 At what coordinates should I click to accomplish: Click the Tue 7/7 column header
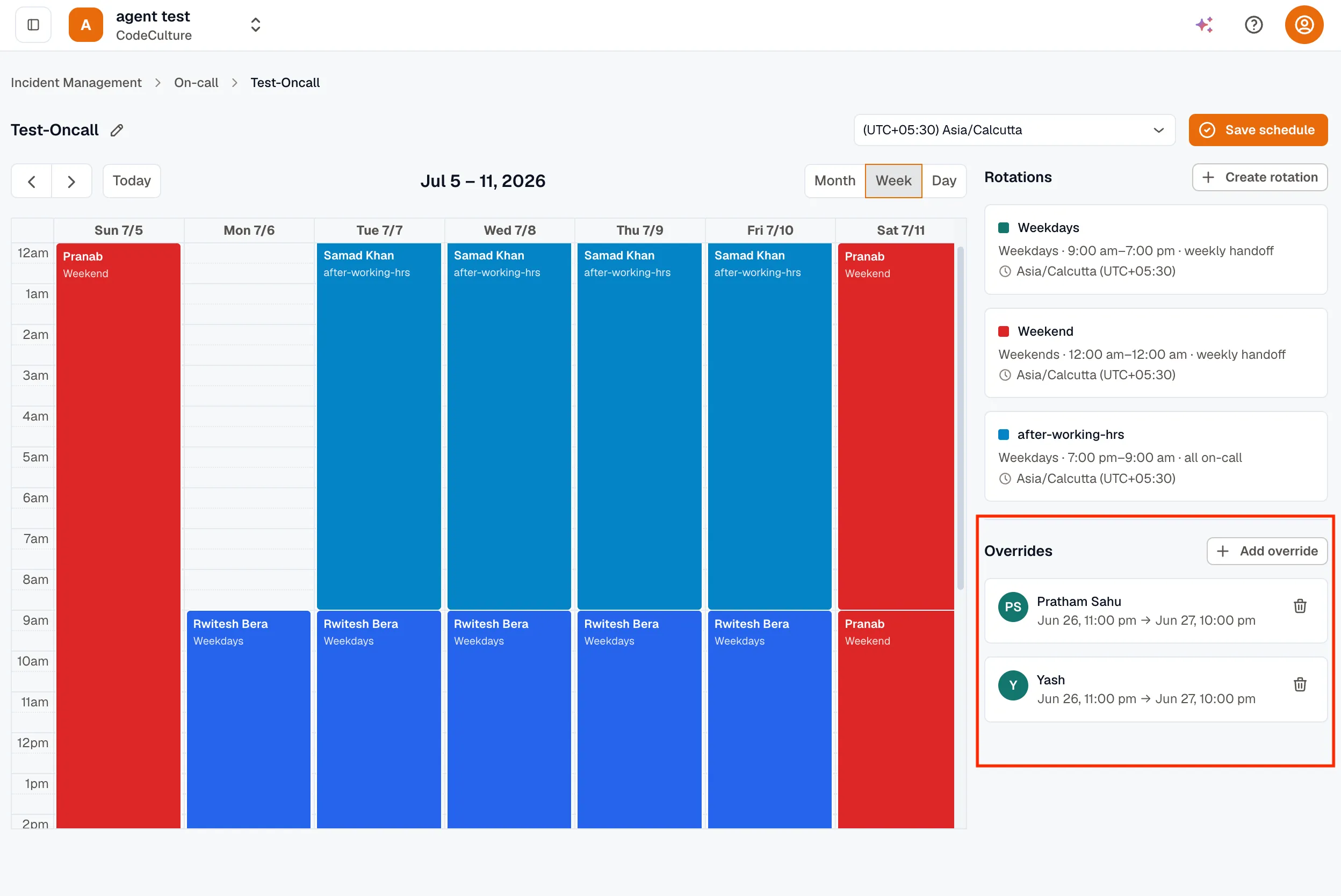379,230
